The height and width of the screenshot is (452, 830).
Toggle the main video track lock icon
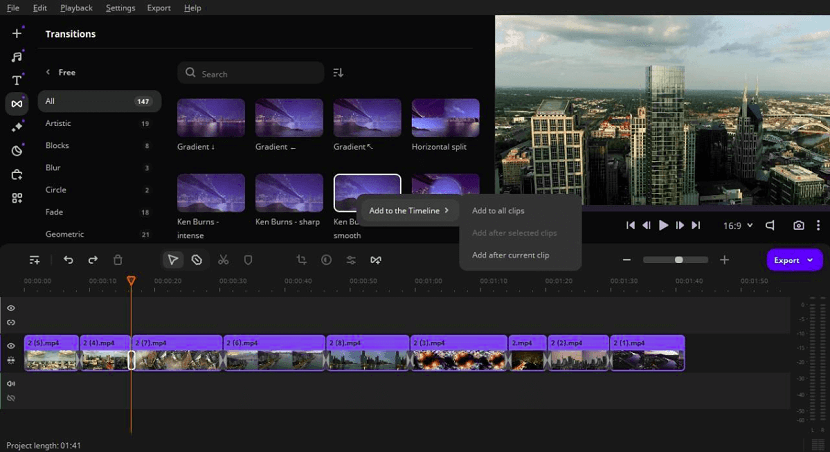pos(11,360)
